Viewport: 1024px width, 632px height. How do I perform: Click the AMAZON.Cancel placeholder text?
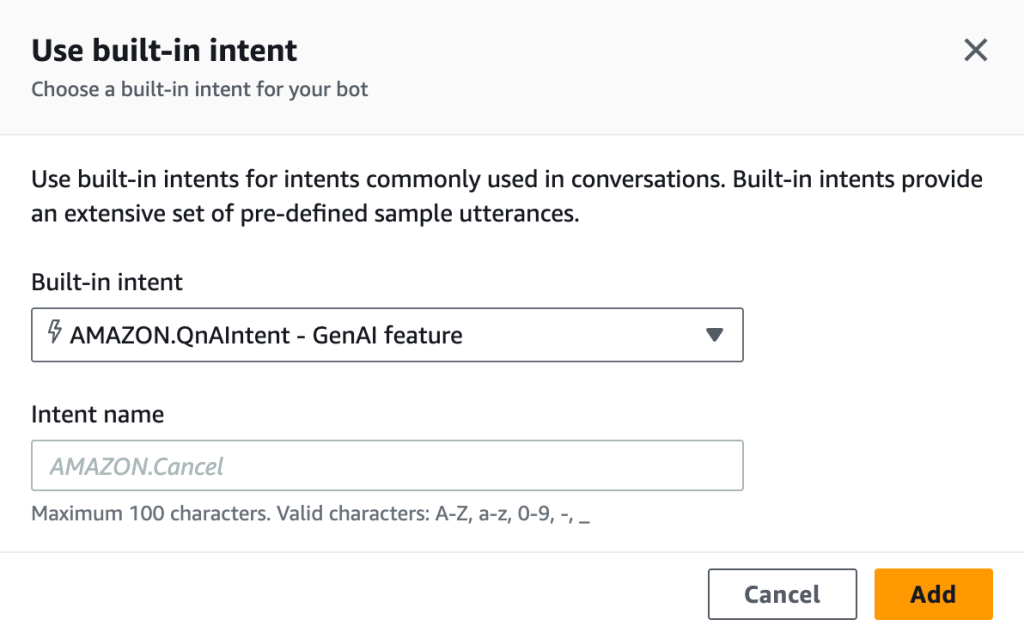tap(137, 467)
